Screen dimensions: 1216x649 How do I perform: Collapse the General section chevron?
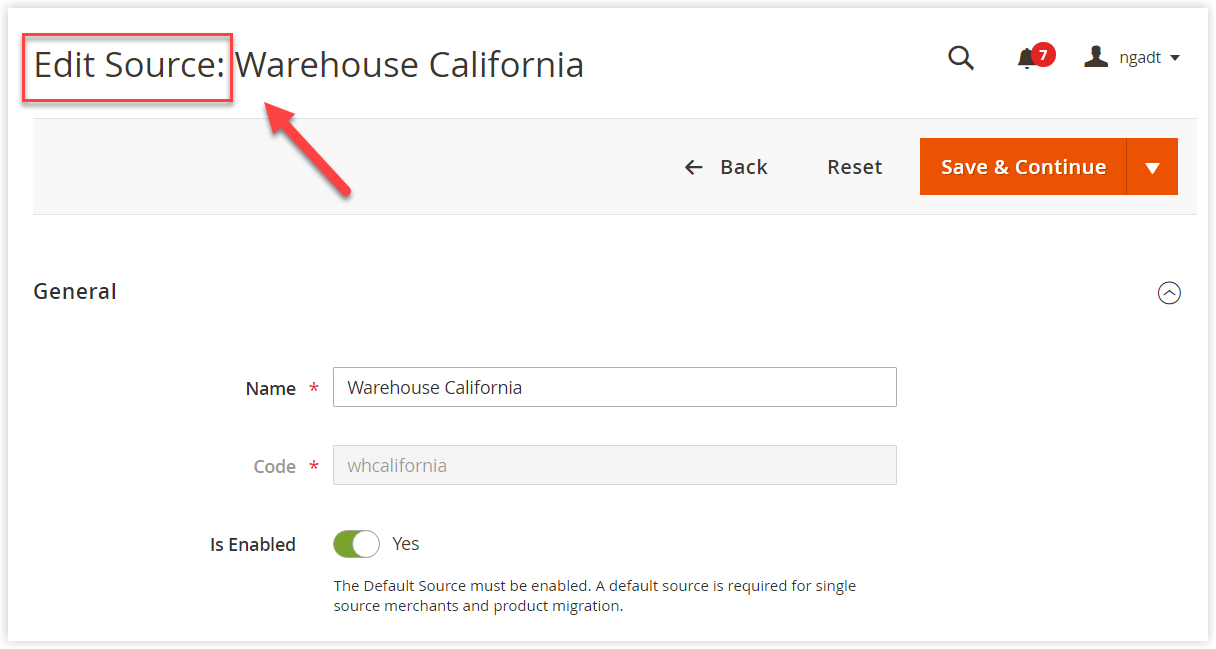point(1169,292)
